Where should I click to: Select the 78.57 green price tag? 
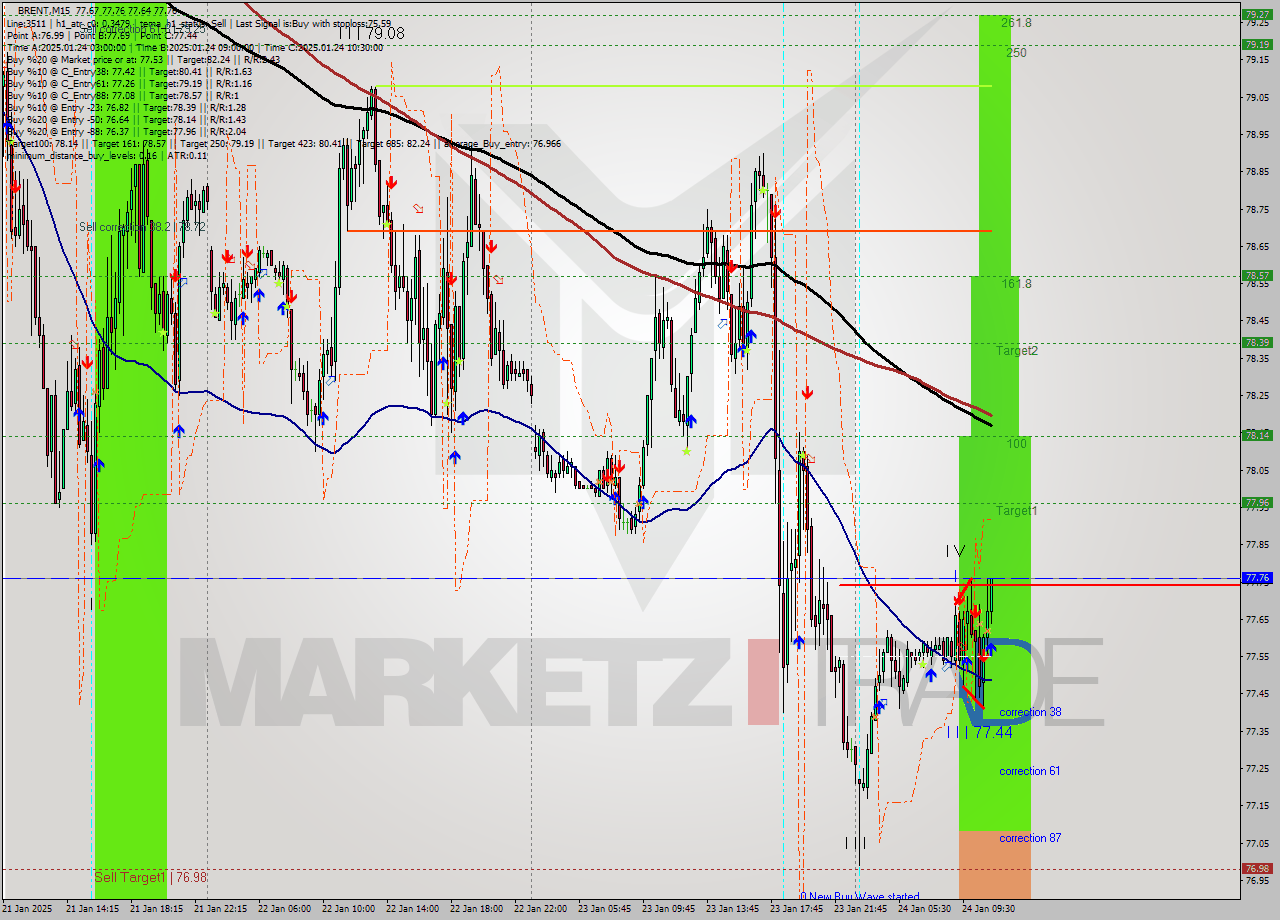[1257, 276]
